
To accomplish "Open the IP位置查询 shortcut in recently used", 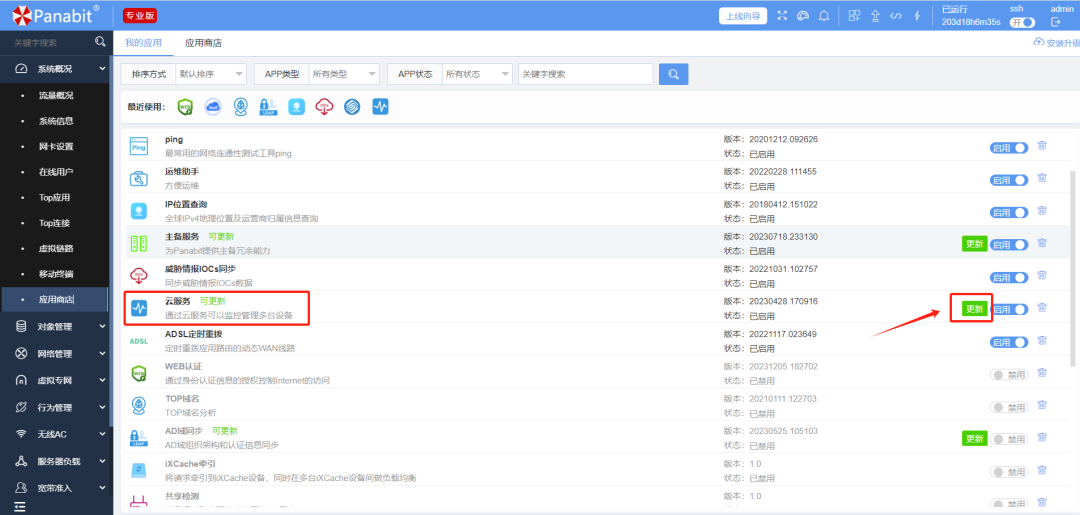I will [296, 107].
